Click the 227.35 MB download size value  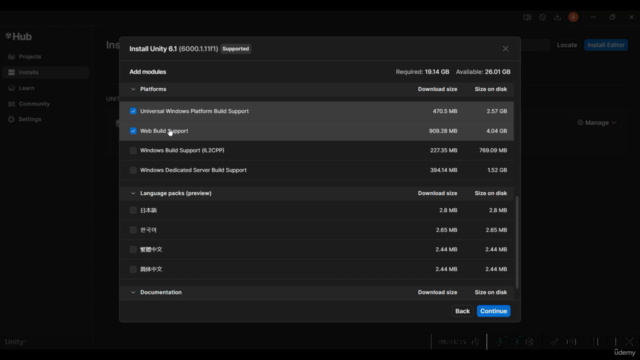point(443,151)
